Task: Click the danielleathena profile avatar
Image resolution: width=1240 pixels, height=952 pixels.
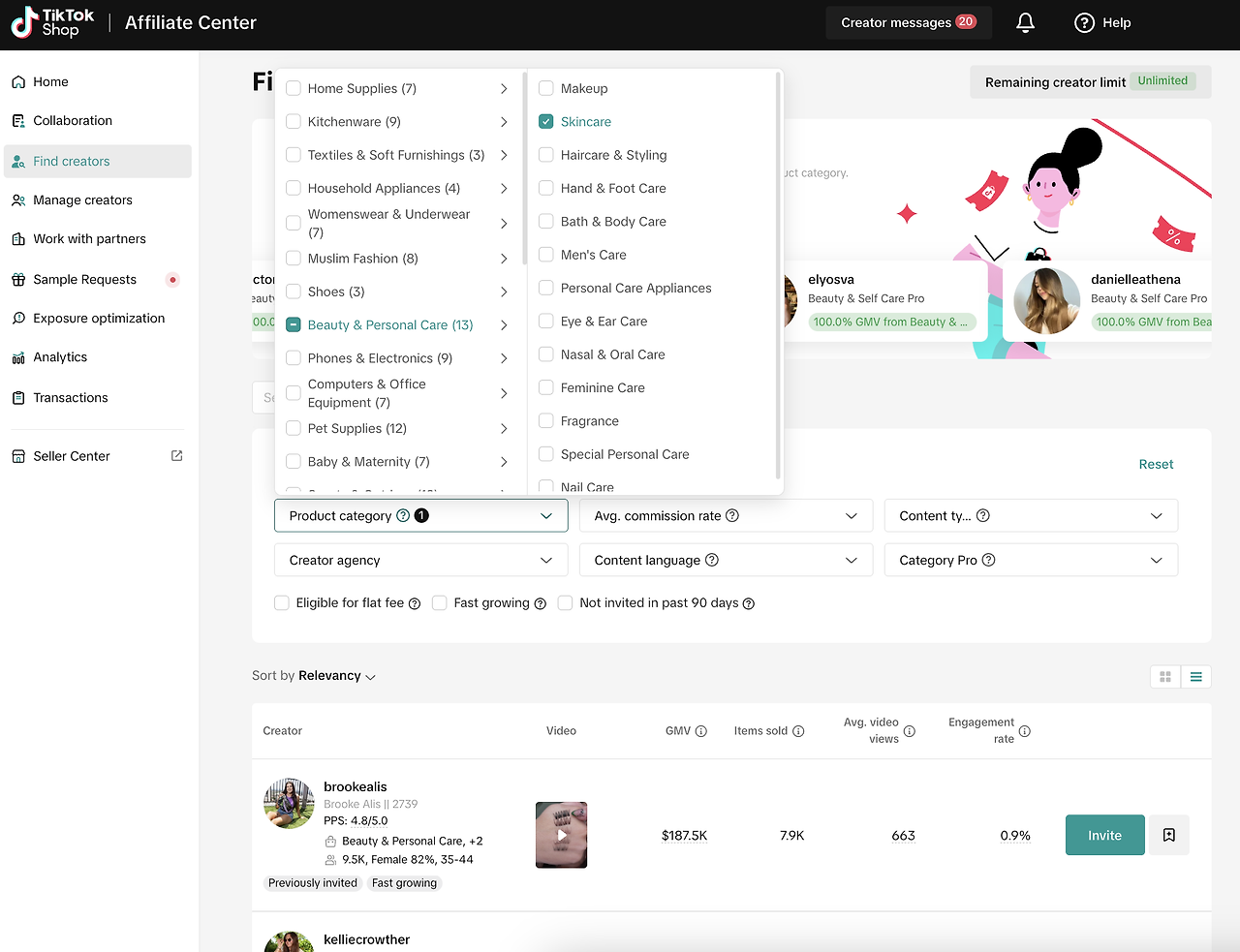Action: tap(1047, 301)
